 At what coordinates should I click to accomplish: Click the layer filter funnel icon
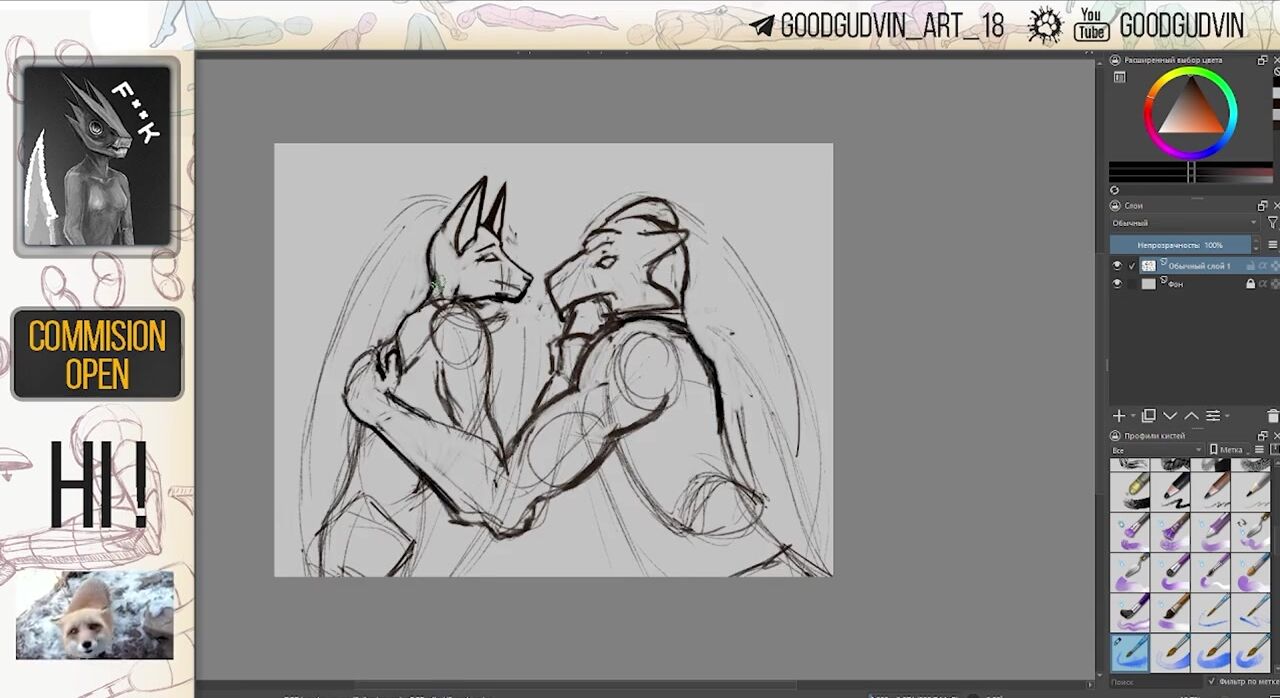[x=1272, y=223]
